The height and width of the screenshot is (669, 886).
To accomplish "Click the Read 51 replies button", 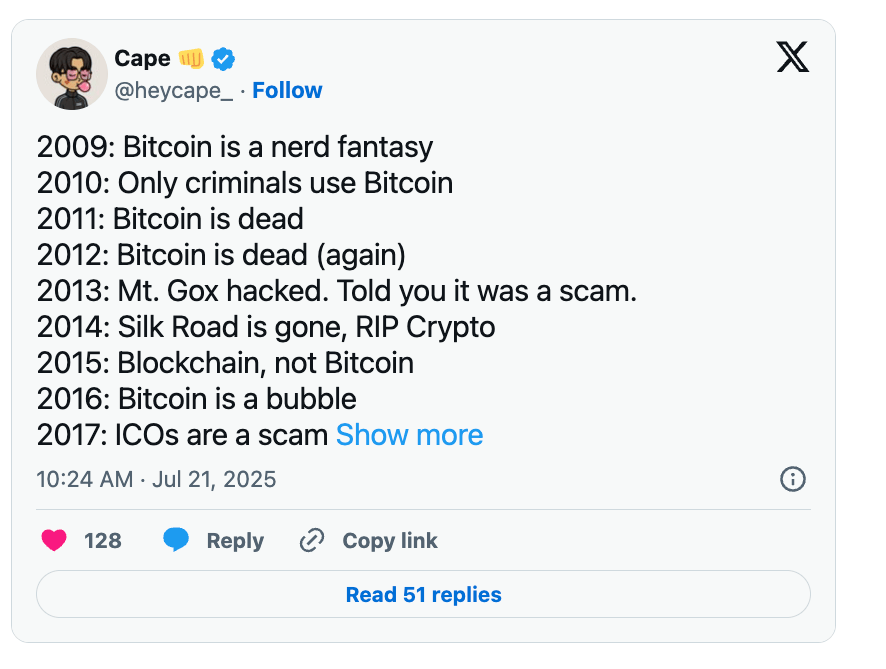I will (x=422, y=594).
